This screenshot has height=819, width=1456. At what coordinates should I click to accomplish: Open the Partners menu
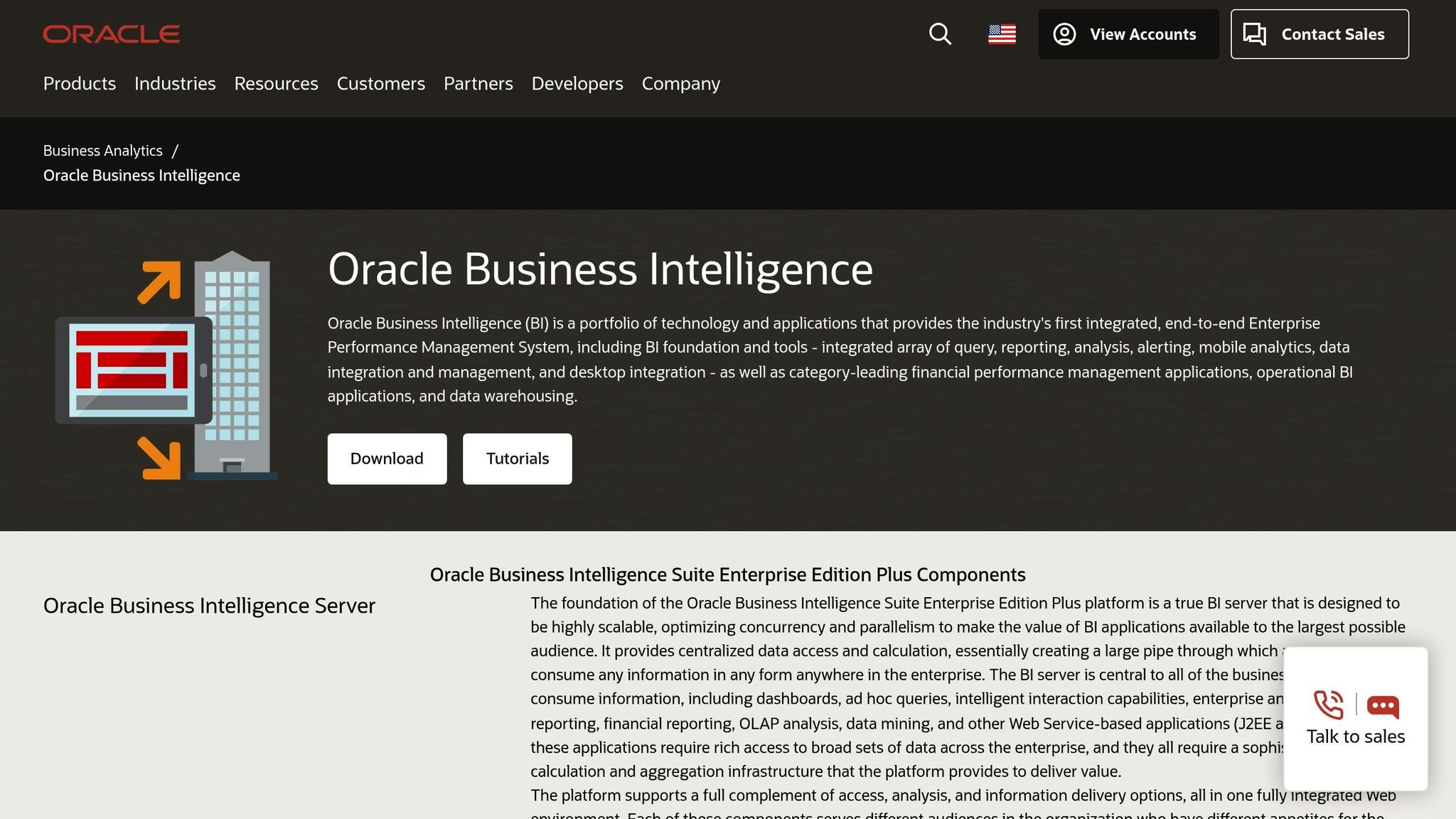tap(478, 83)
